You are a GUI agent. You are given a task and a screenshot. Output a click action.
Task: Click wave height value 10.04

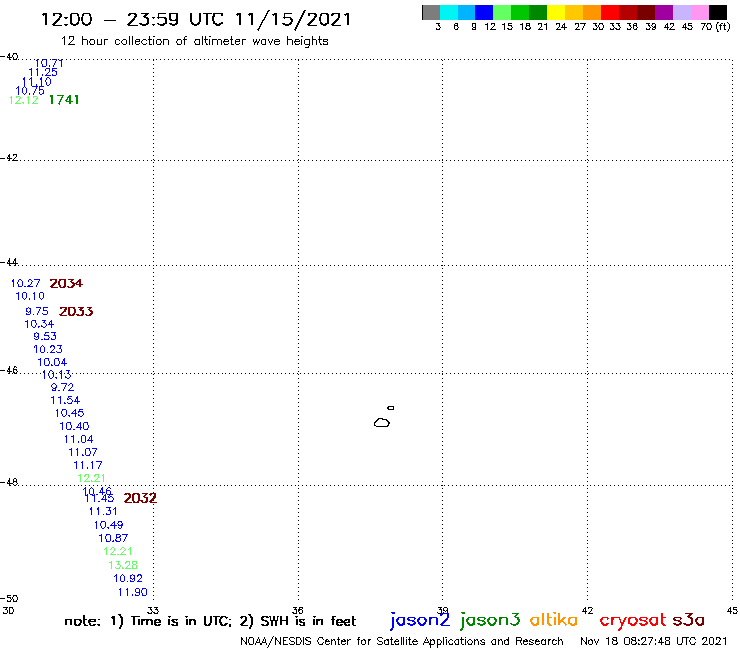[x=52, y=362]
